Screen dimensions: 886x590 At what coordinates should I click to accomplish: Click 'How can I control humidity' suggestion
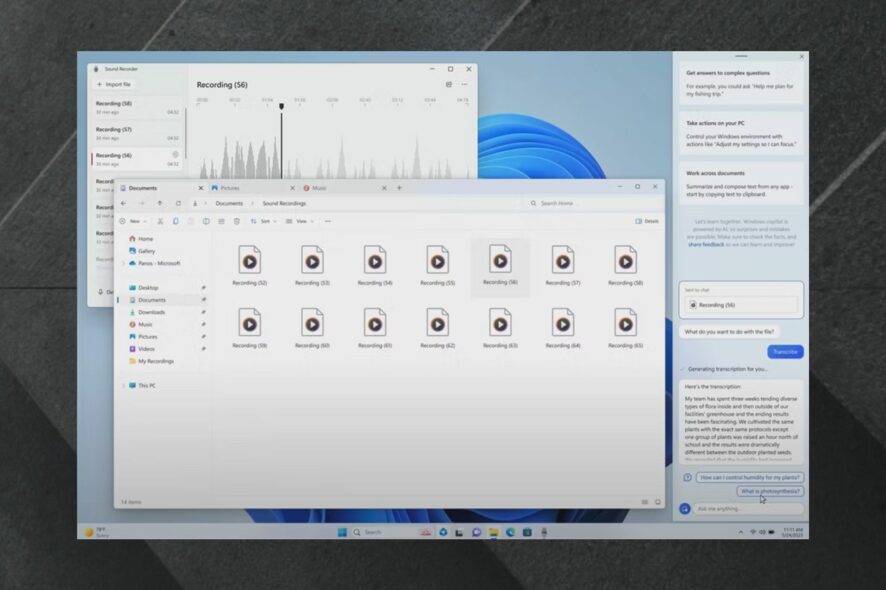(x=750, y=478)
